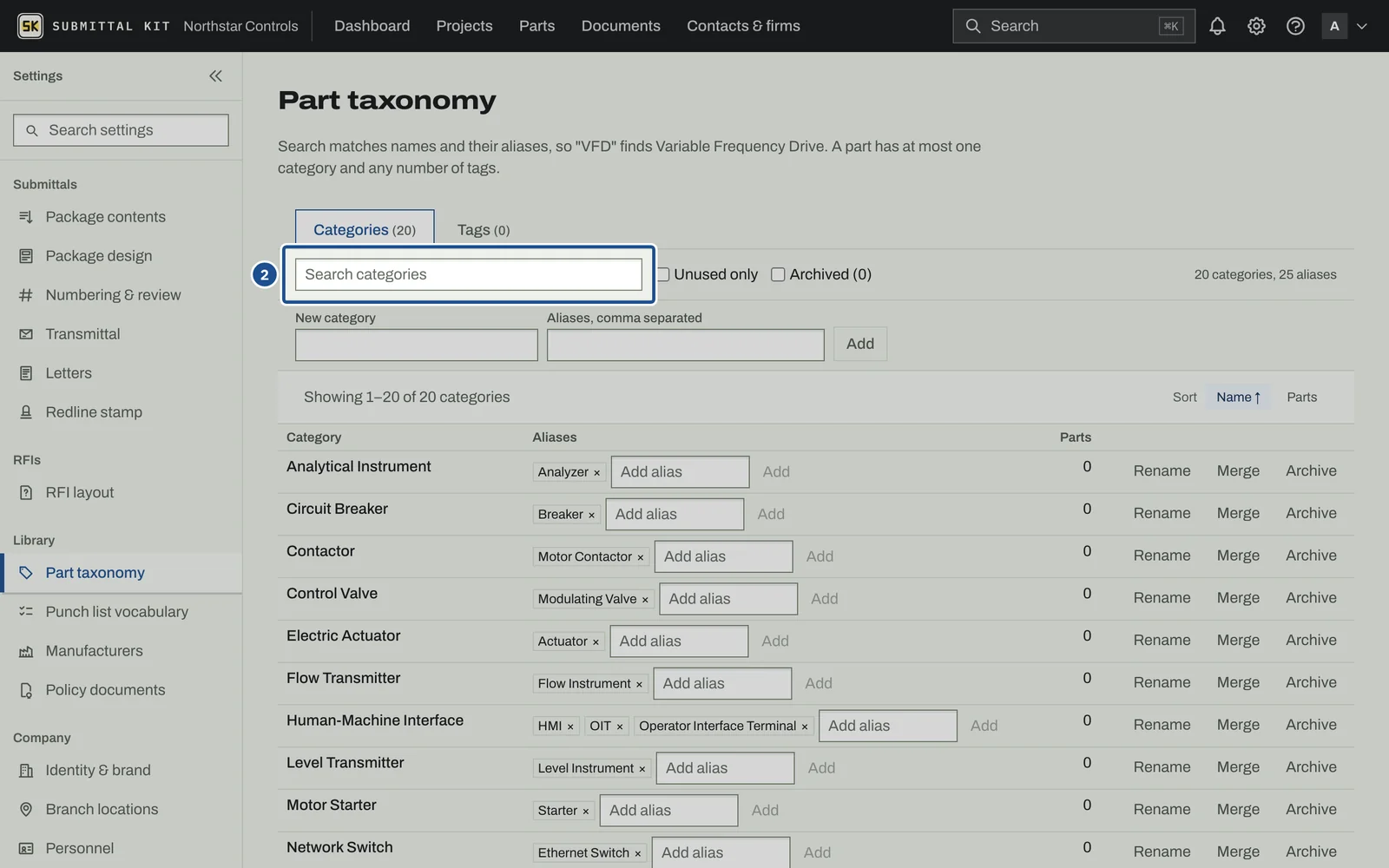1389x868 pixels.
Task: Toggle the Archived (0) checkbox
Action: click(778, 274)
